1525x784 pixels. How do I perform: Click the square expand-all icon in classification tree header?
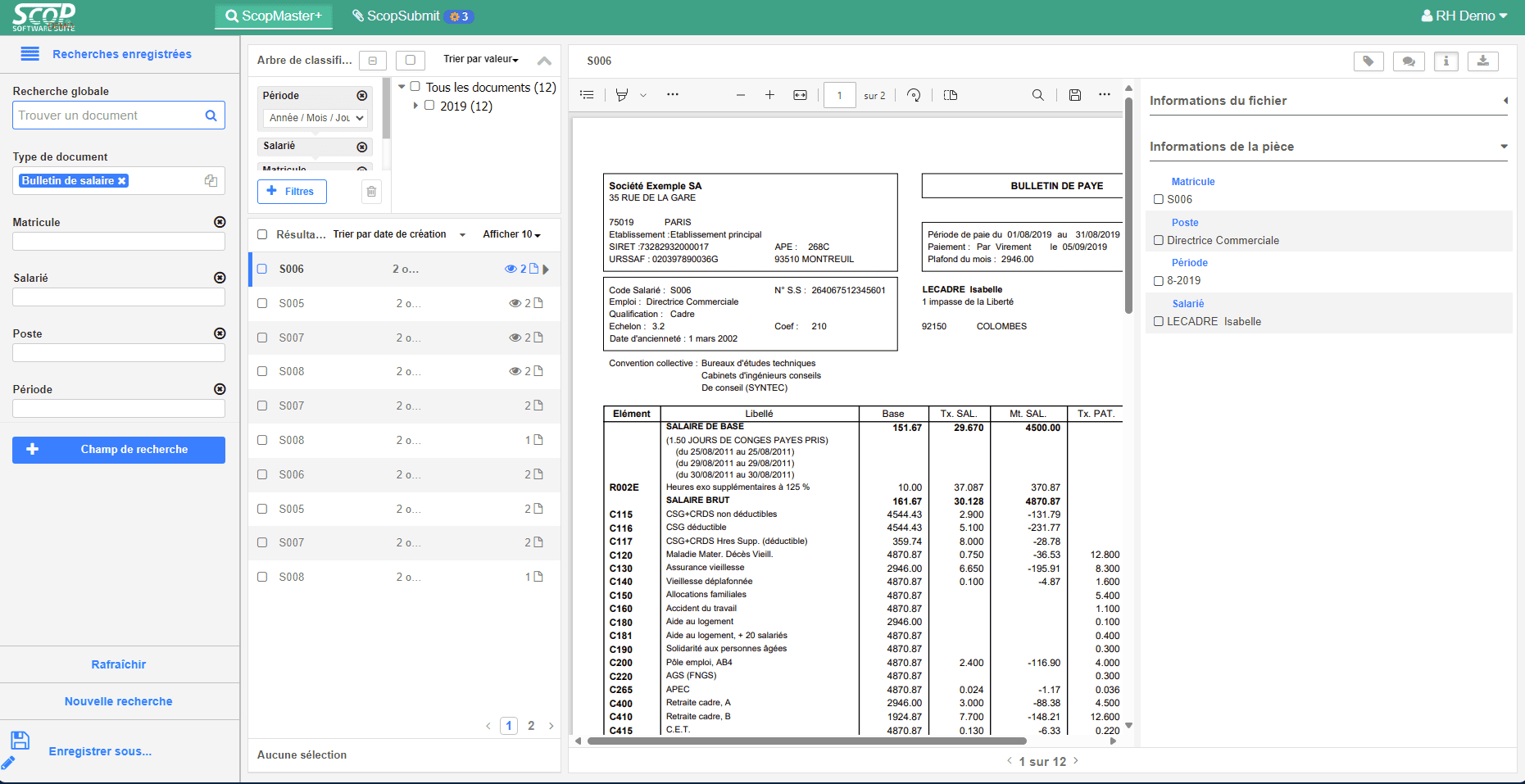coord(411,60)
